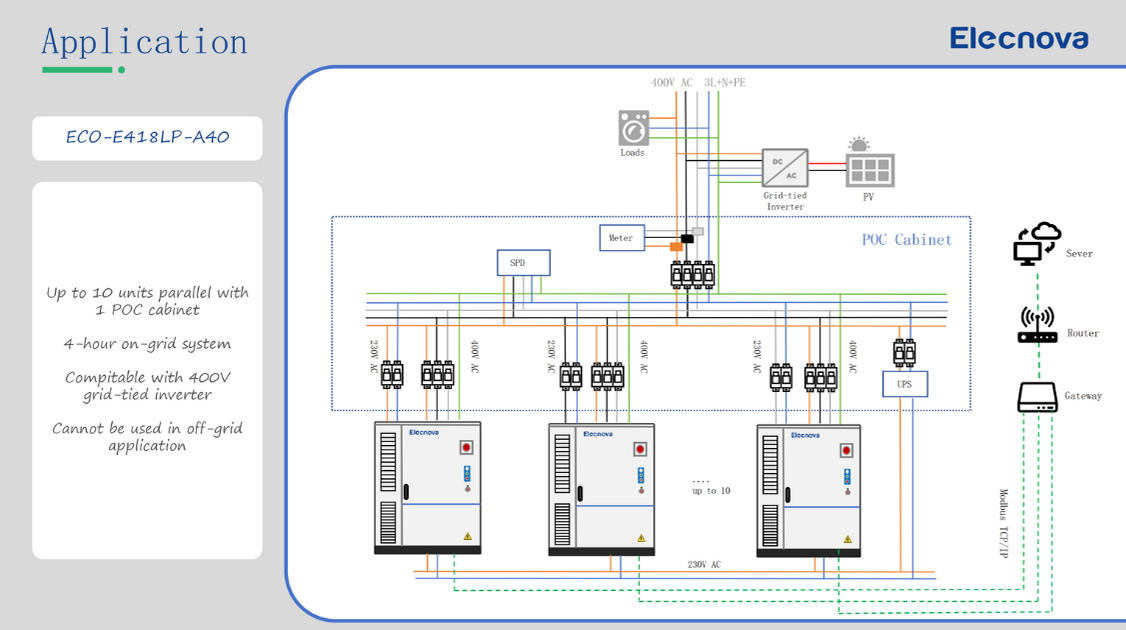This screenshot has width=1126, height=630.
Task: Select the circuit breaker above the UPS
Action: pyautogui.click(x=904, y=353)
